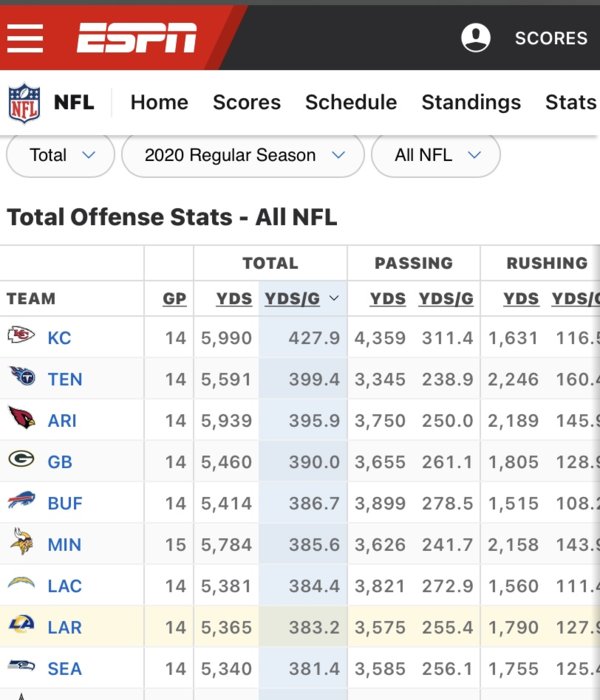This screenshot has width=600, height=700.
Task: Click the Buffalo Bills logo
Action: 21,502
